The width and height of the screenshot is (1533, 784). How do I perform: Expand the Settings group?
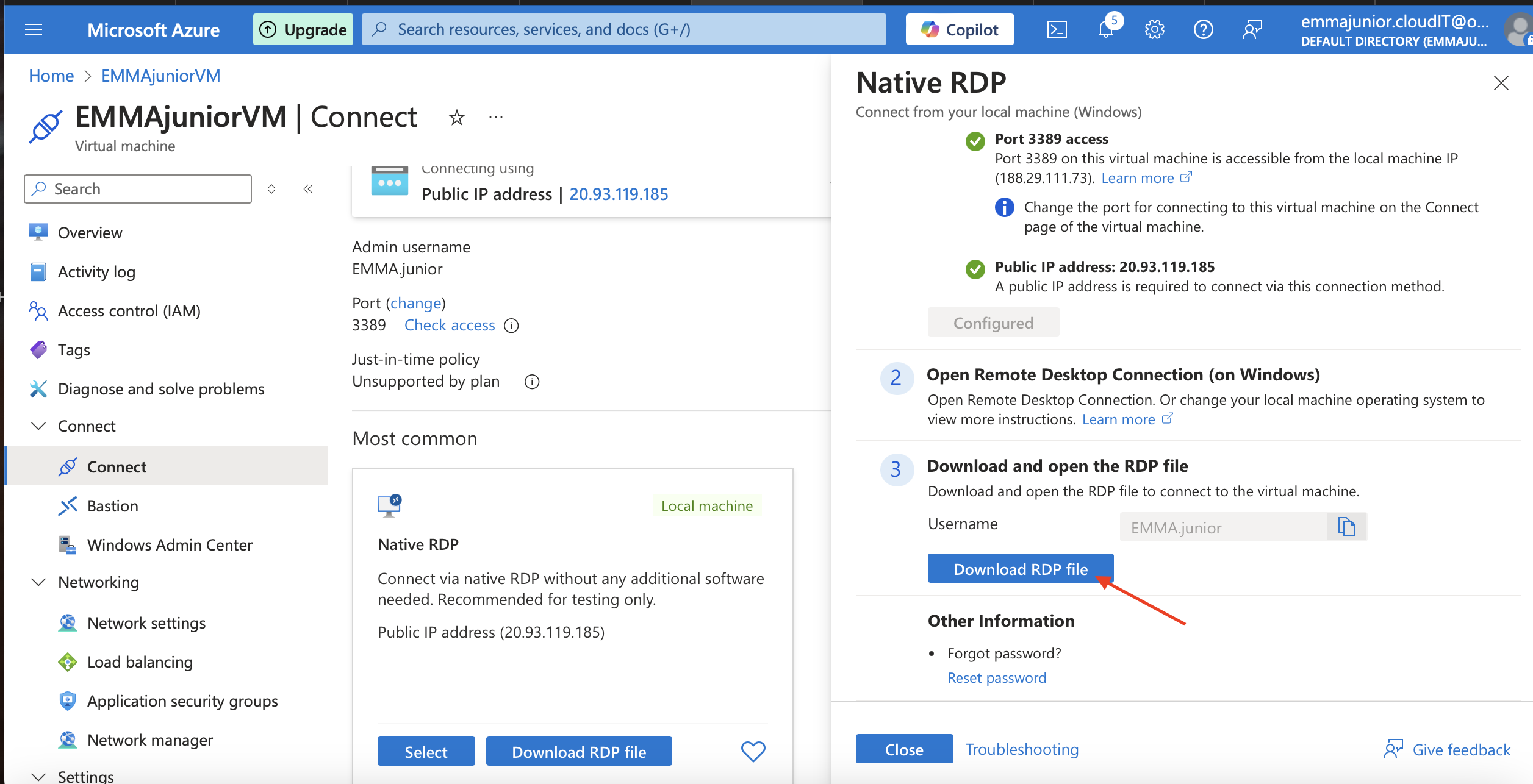coord(38,777)
